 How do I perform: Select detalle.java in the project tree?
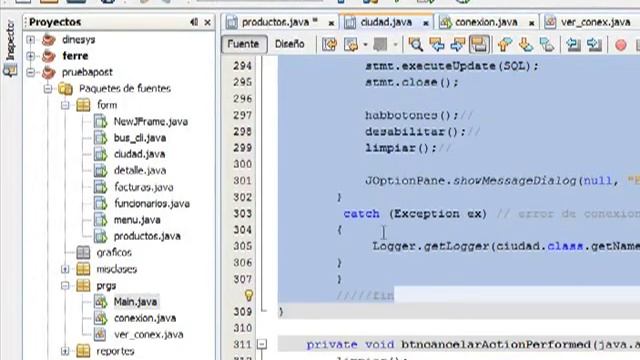[x=140, y=171]
